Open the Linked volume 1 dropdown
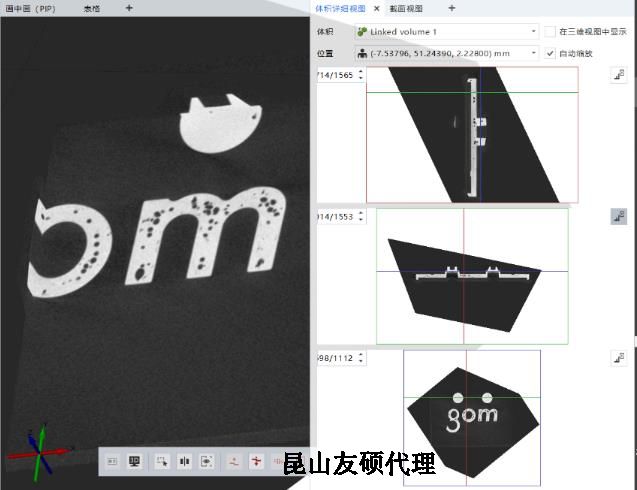 pyautogui.click(x=447, y=32)
